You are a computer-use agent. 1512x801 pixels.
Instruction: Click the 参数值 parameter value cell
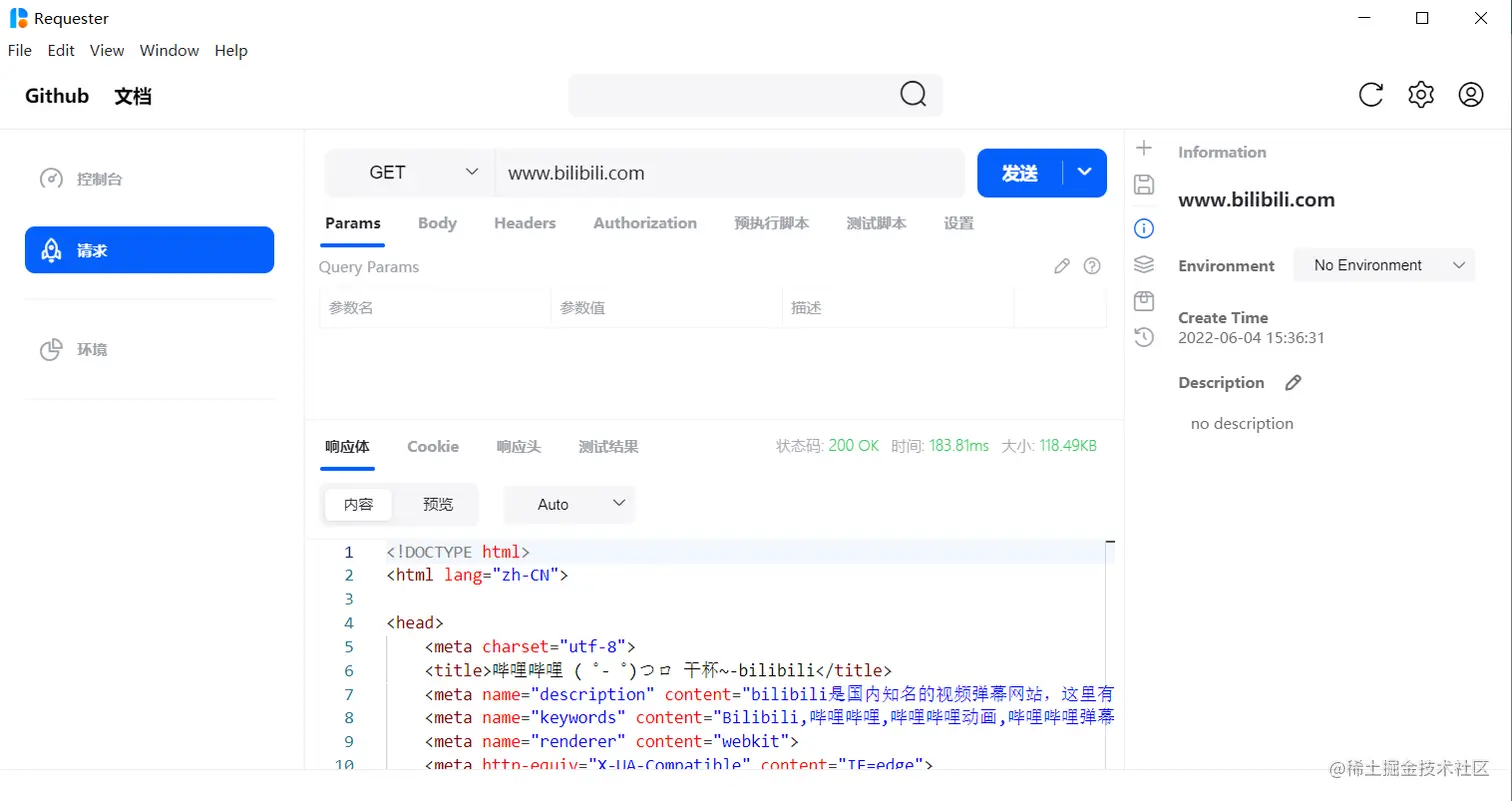[666, 308]
